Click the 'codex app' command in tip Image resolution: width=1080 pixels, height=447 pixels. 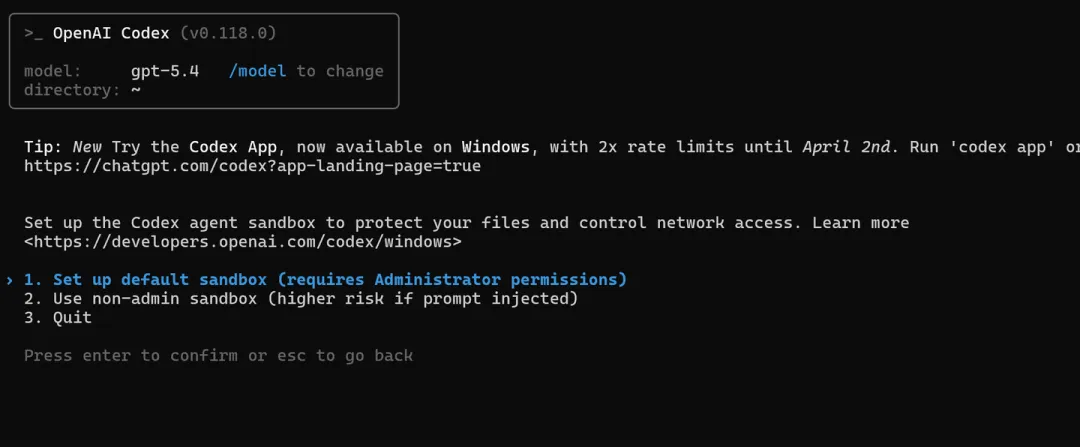tap(1000, 147)
